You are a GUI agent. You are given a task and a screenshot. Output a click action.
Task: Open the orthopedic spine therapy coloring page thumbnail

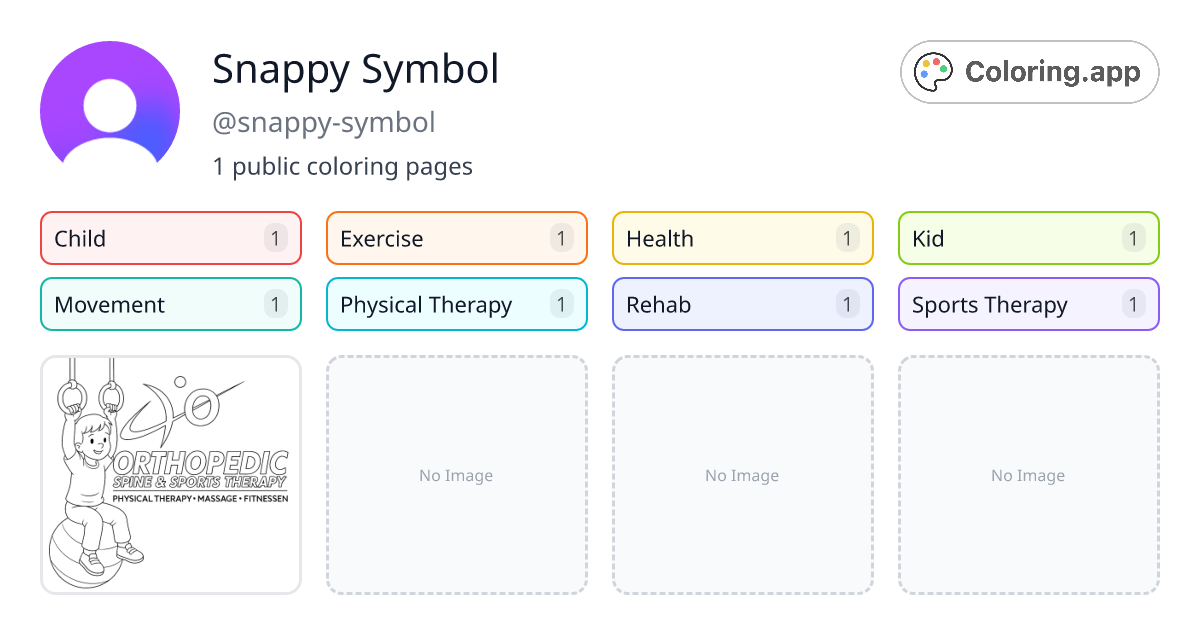point(170,474)
